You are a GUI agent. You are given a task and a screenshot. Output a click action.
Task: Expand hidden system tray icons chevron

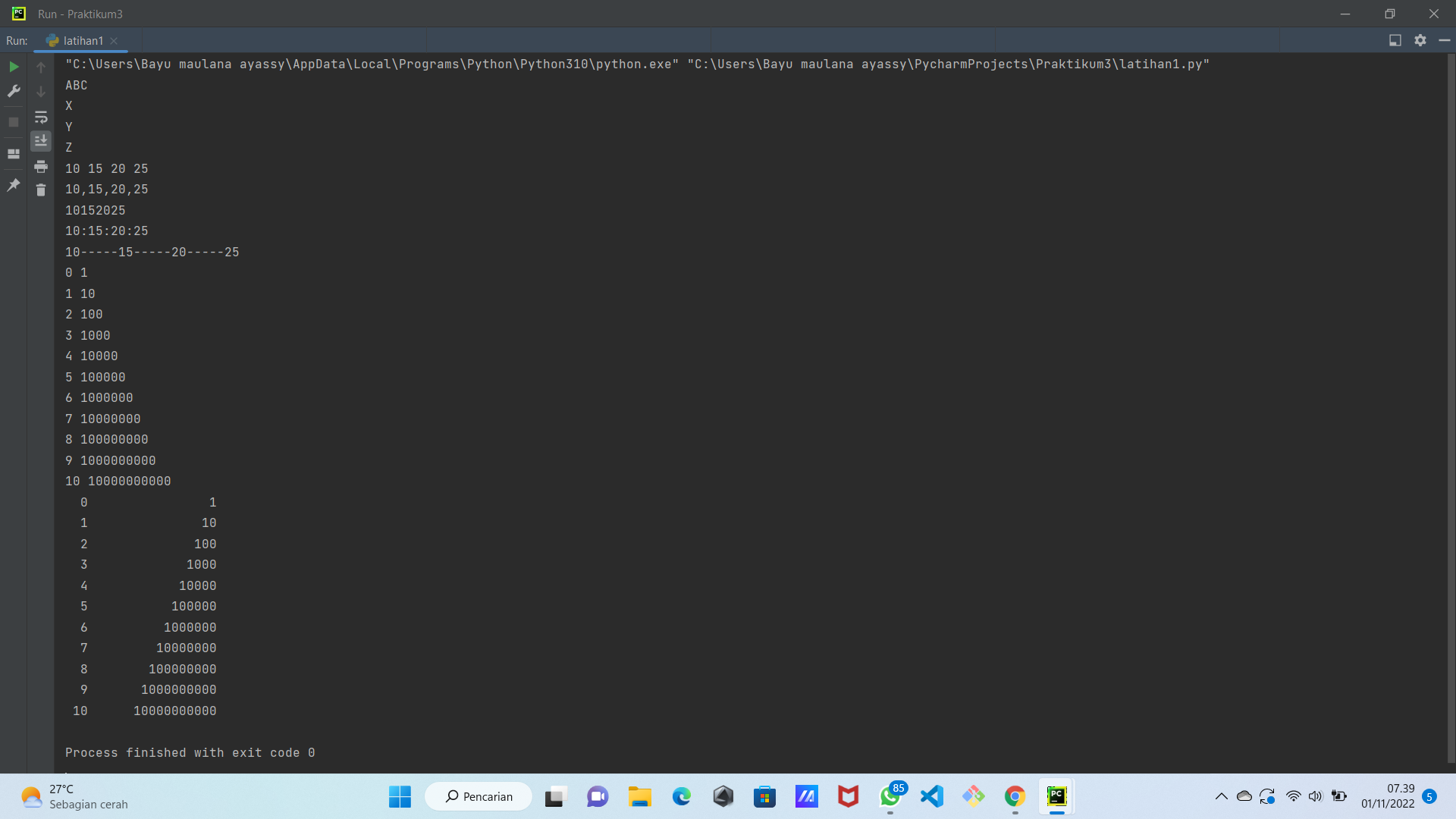coord(1221,796)
